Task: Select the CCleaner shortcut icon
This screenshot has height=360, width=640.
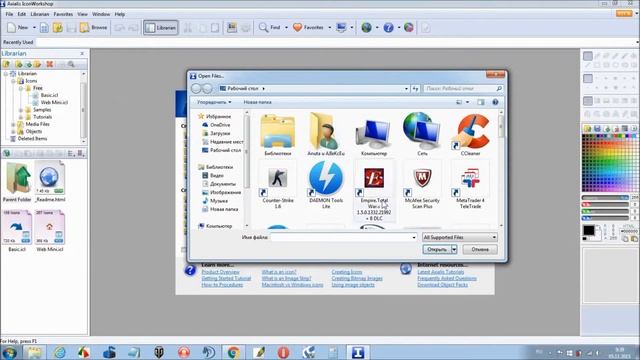Action: tap(470, 134)
